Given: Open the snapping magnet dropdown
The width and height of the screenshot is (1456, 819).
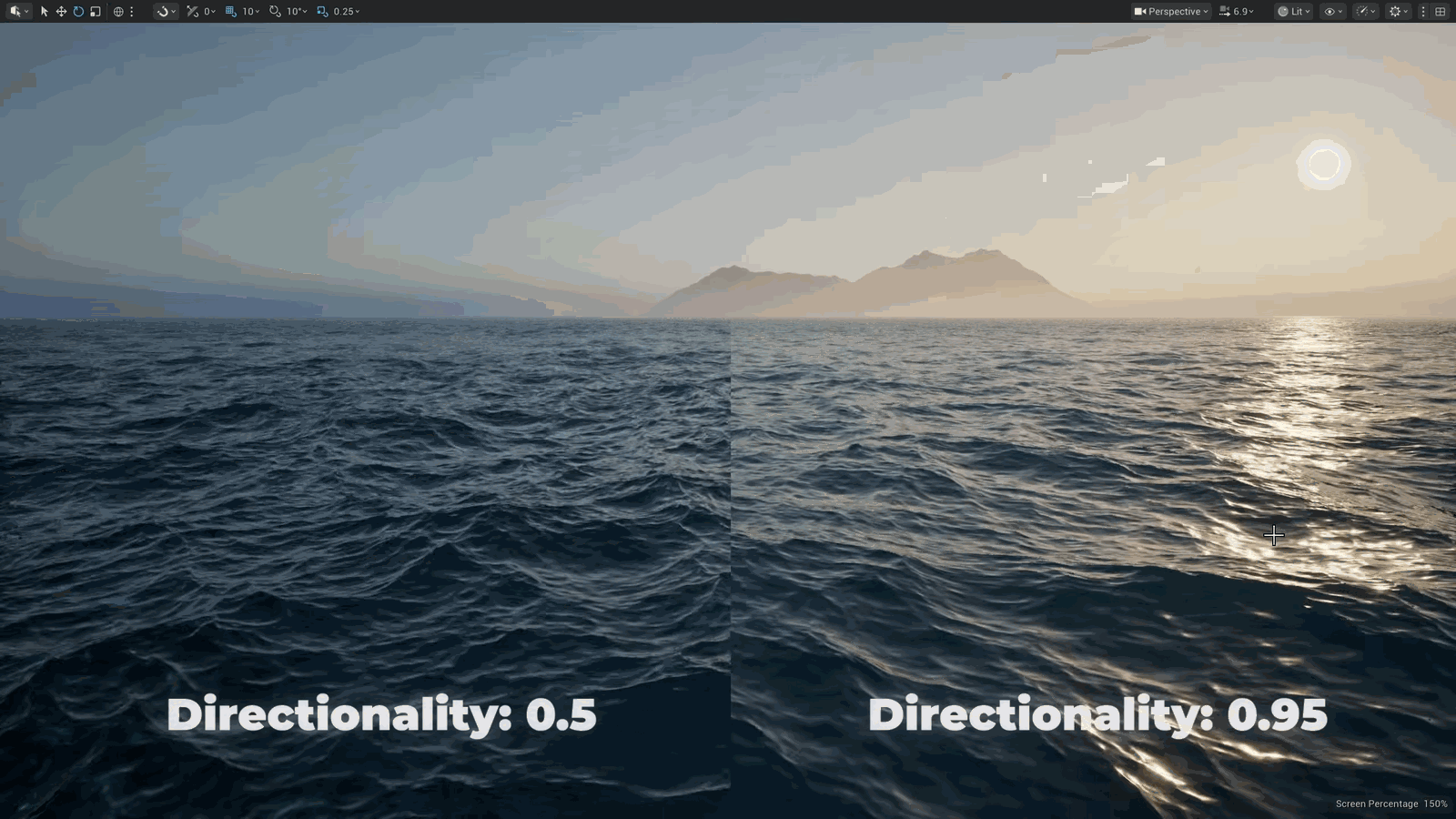Looking at the screenshot, I should [166, 12].
